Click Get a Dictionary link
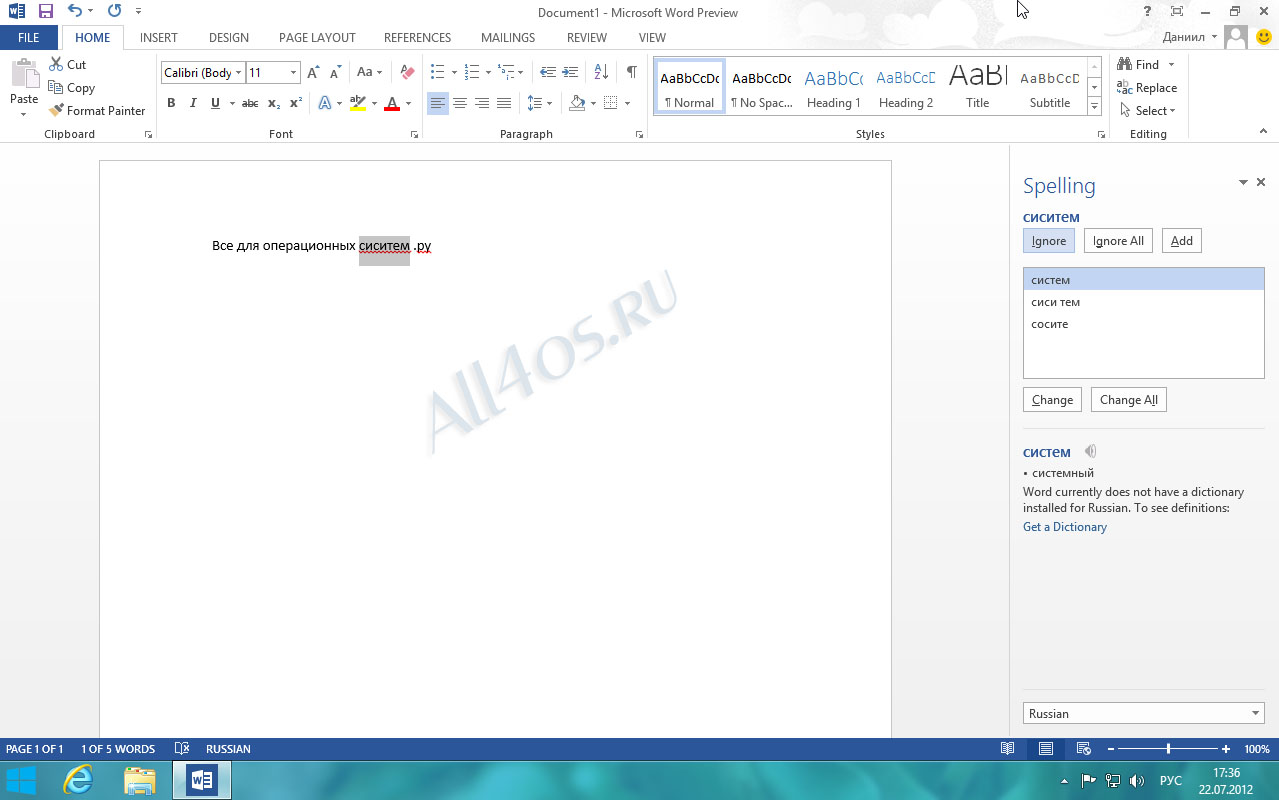1279x800 pixels. pos(1065,527)
